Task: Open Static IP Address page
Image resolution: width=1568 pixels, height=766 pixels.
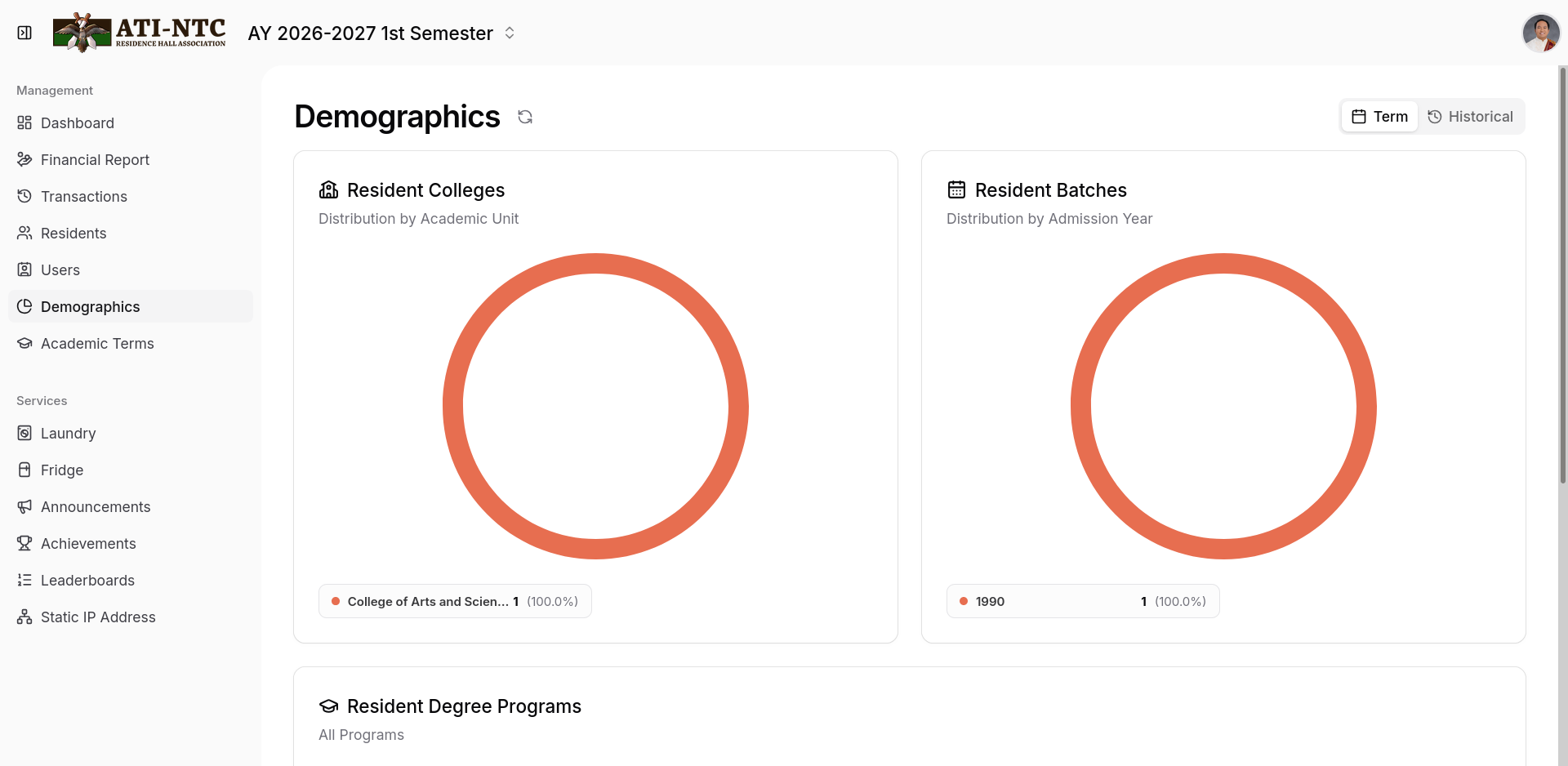Action: [131, 617]
